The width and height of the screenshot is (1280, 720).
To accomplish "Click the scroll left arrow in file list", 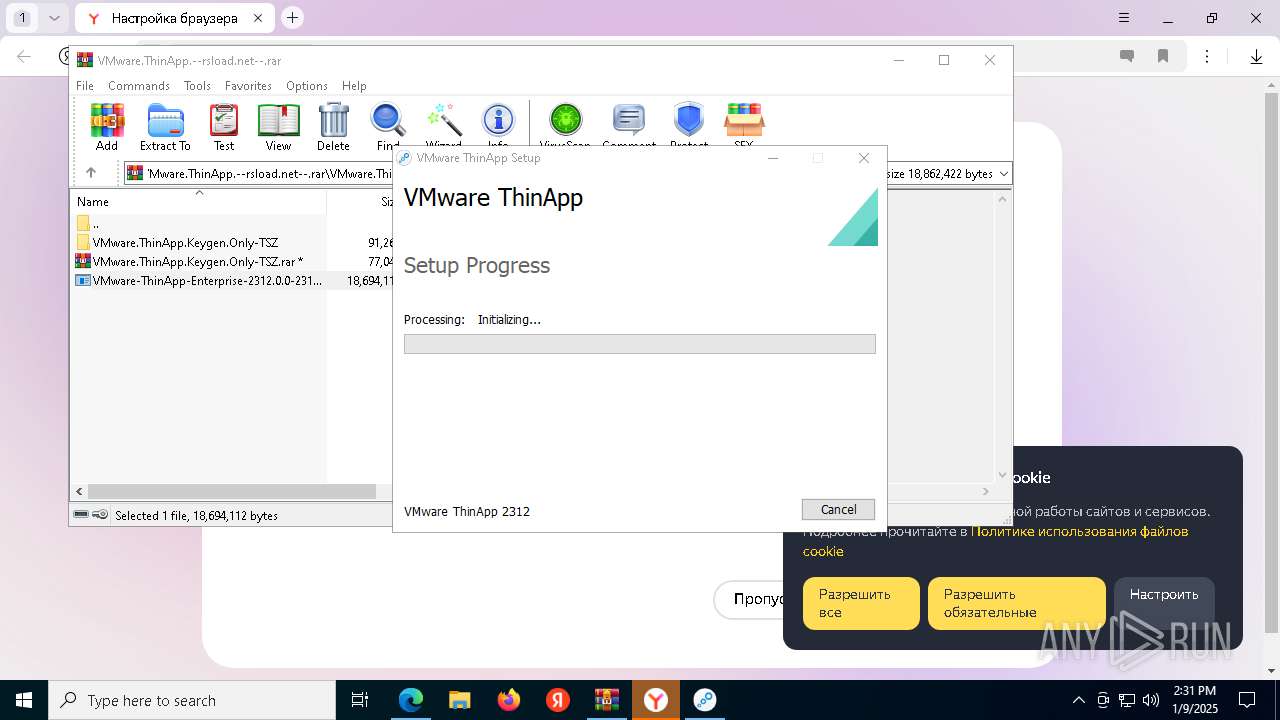I will (79, 492).
